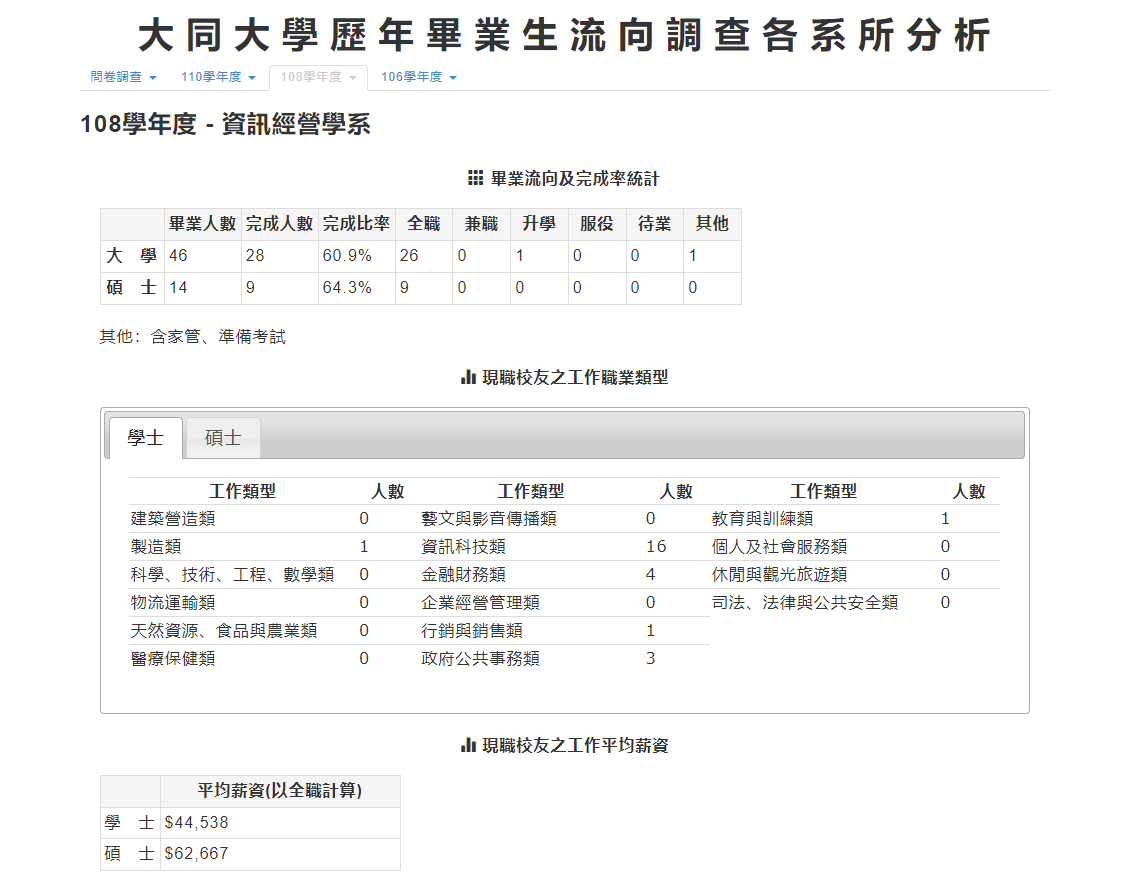Click the 教育與訓練類 row
This screenshot has width=1129, height=893.
[855, 519]
